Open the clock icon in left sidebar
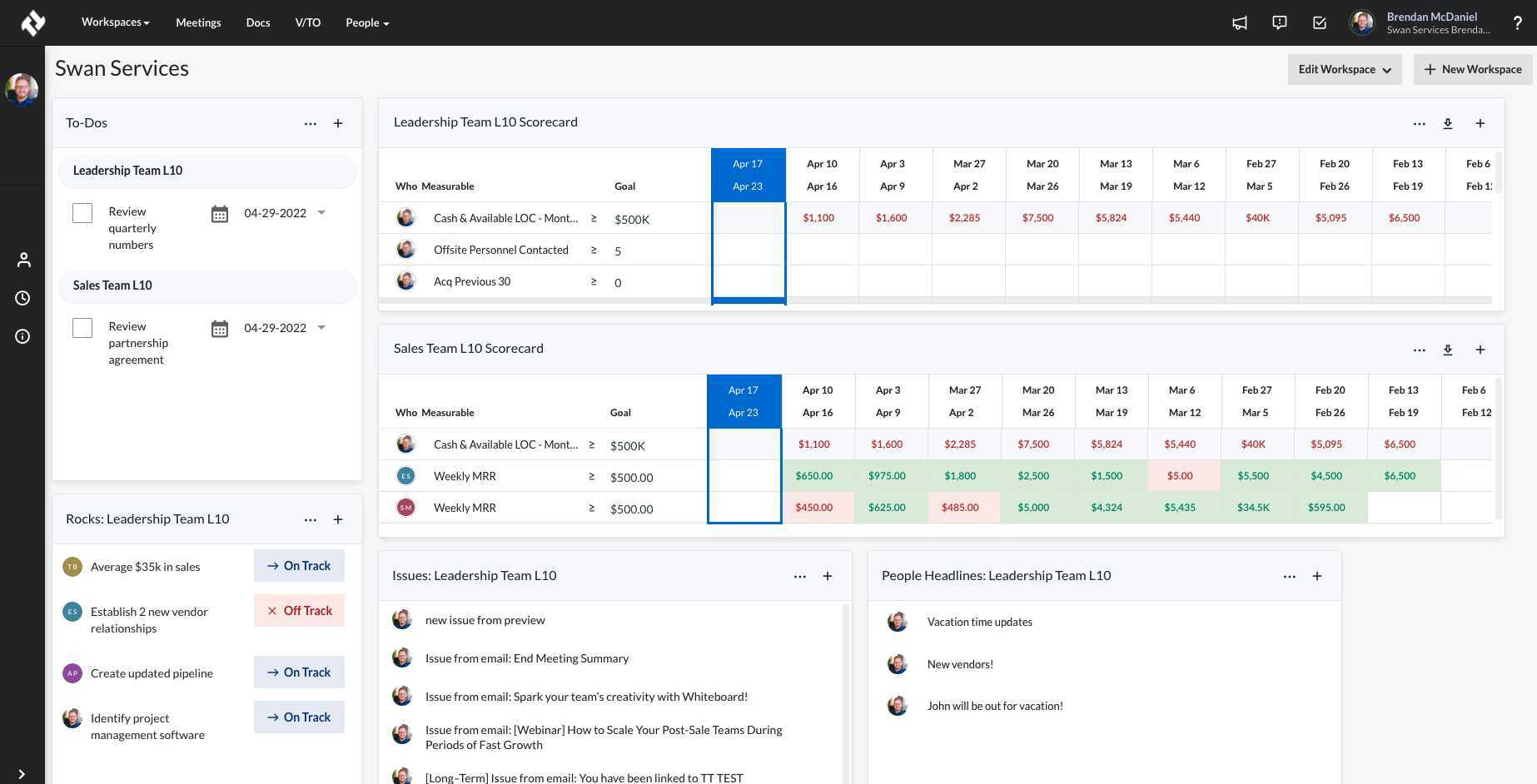This screenshot has height=784, width=1537. (x=22, y=298)
